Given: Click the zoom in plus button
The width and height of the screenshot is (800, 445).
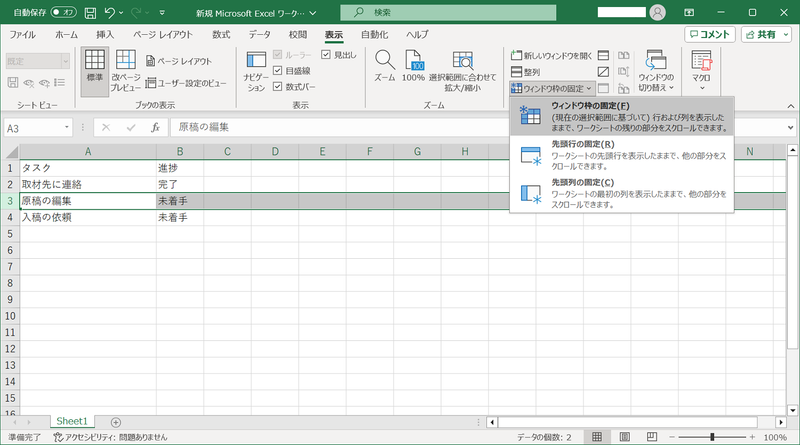Looking at the screenshot, I should 752,437.
